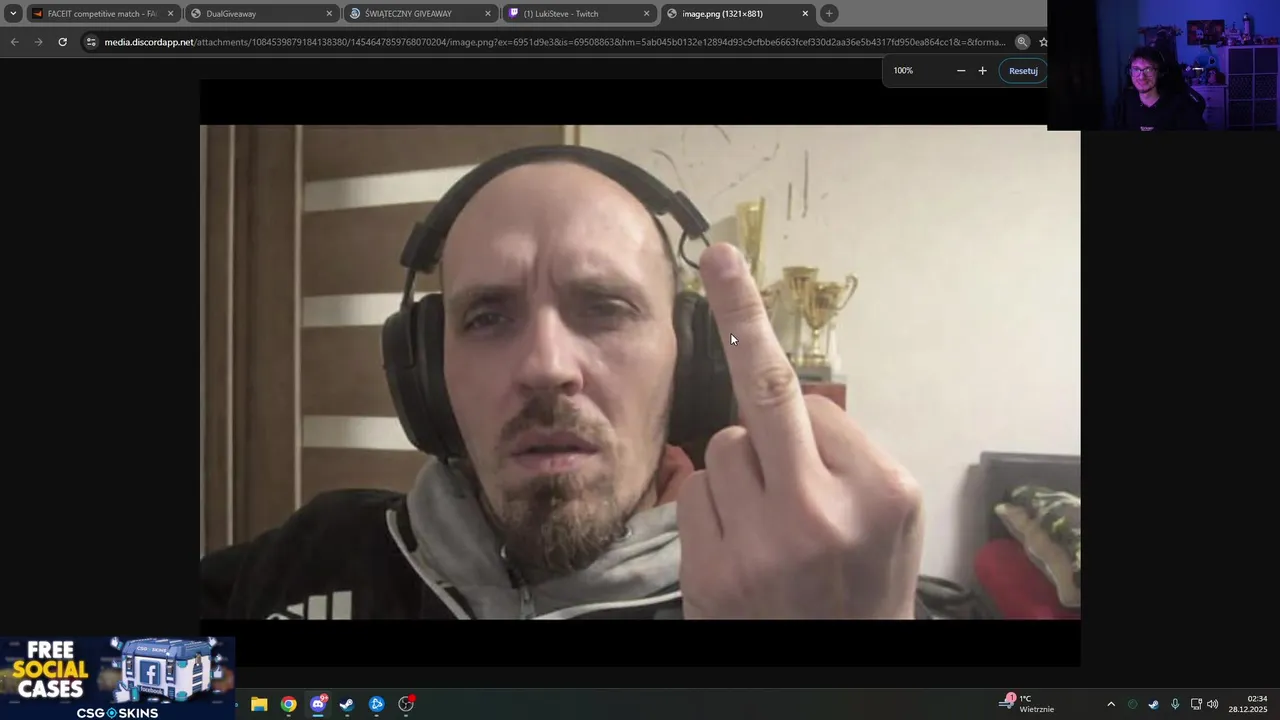
Task: Close the image.png tab
Action: [x=805, y=14]
